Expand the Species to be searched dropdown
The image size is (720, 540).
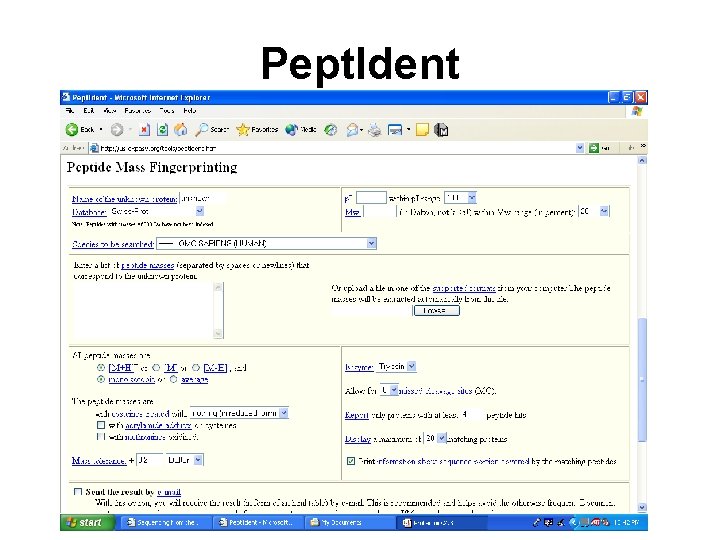(x=371, y=243)
